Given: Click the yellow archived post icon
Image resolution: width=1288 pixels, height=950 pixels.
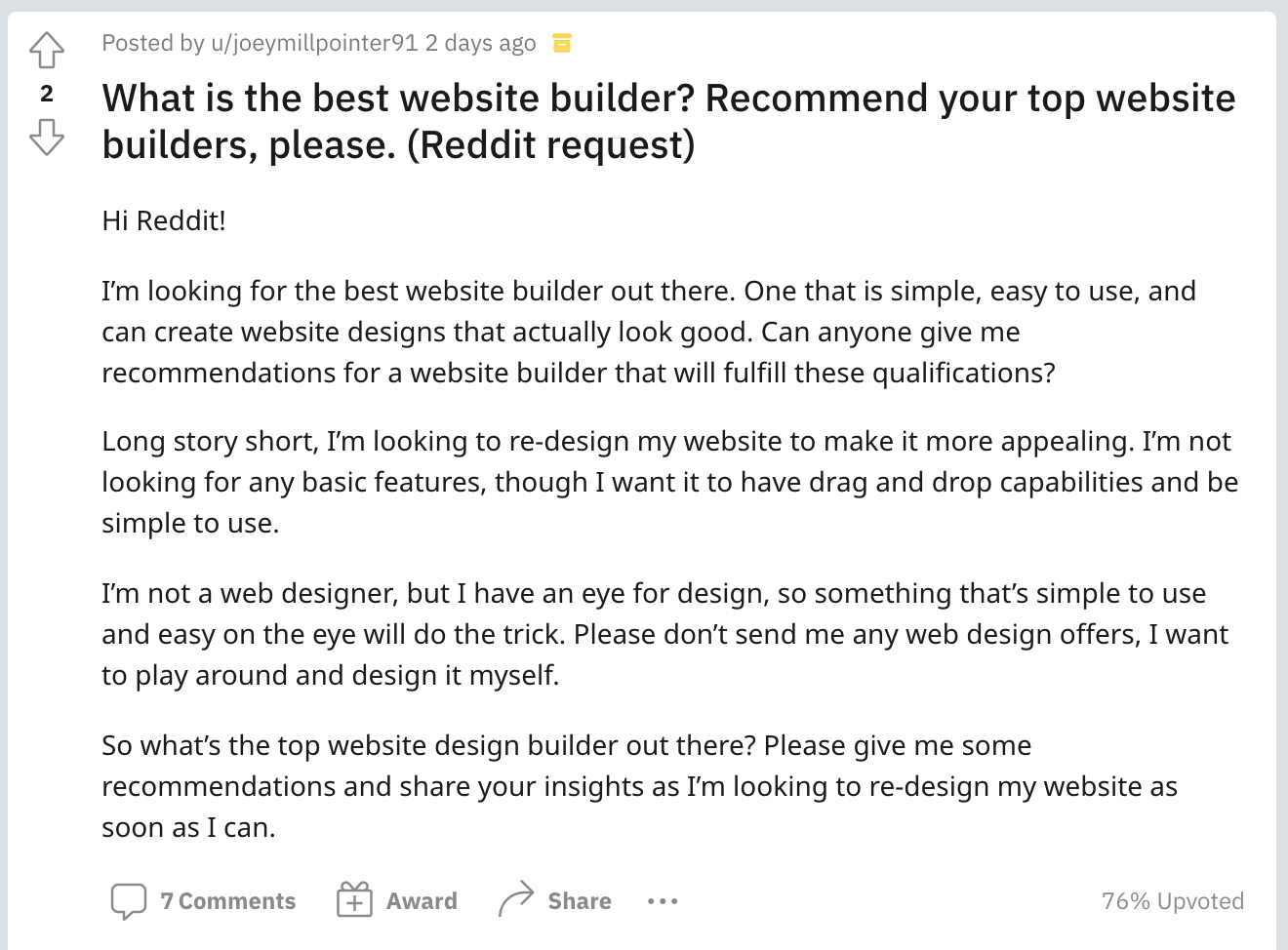Looking at the screenshot, I should tap(562, 43).
